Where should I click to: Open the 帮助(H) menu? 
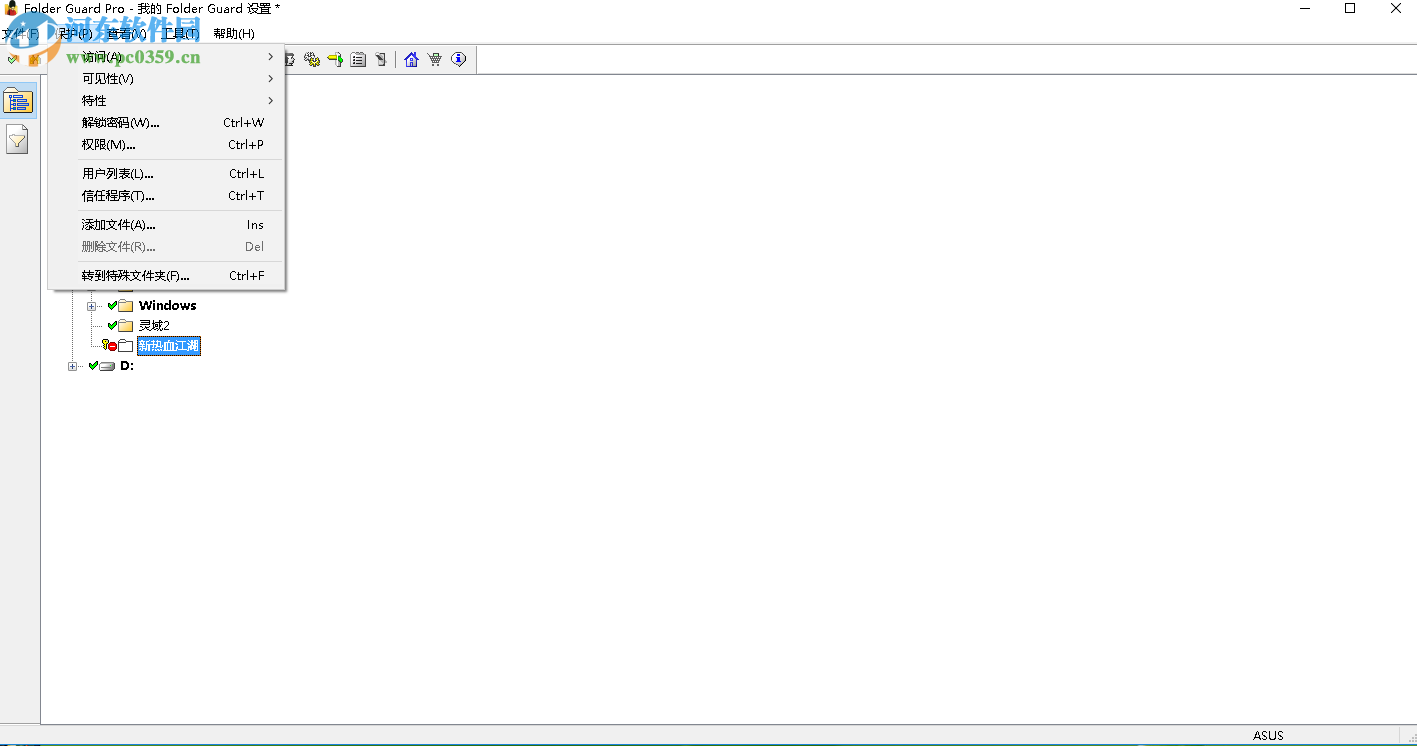(234, 34)
